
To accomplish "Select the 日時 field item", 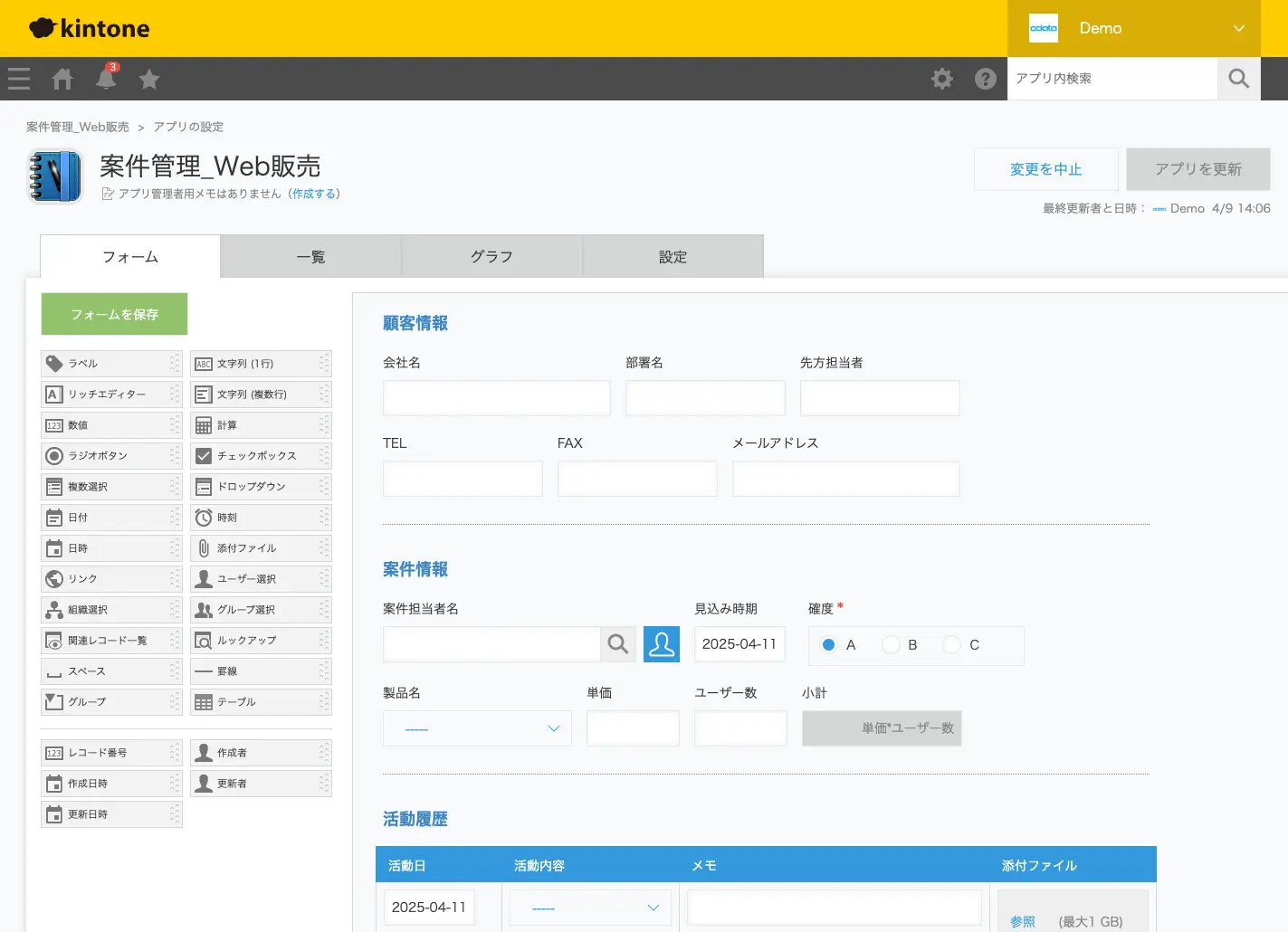I will 111,548.
